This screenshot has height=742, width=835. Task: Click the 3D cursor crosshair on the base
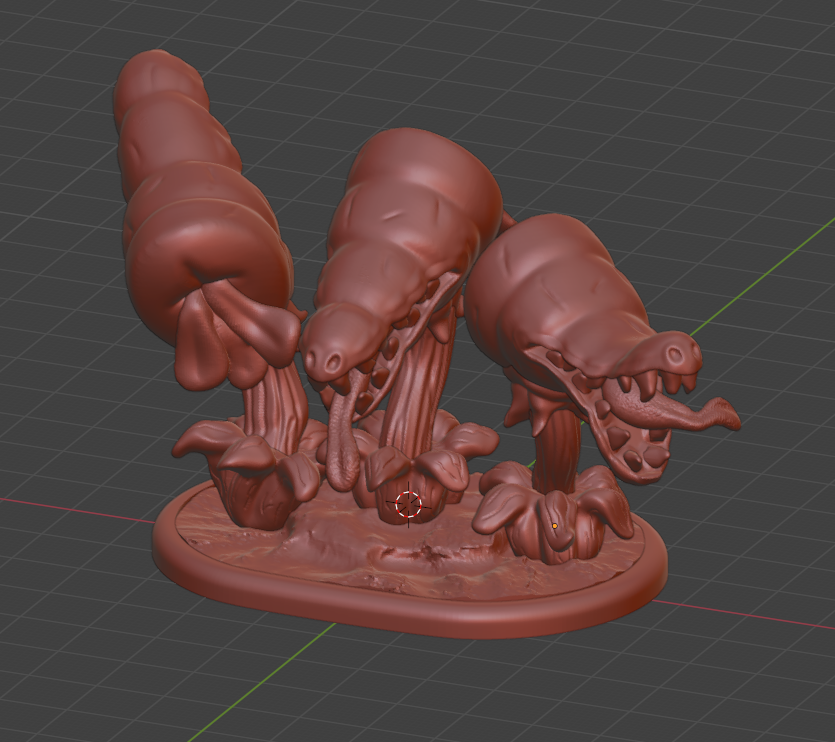coord(408,504)
